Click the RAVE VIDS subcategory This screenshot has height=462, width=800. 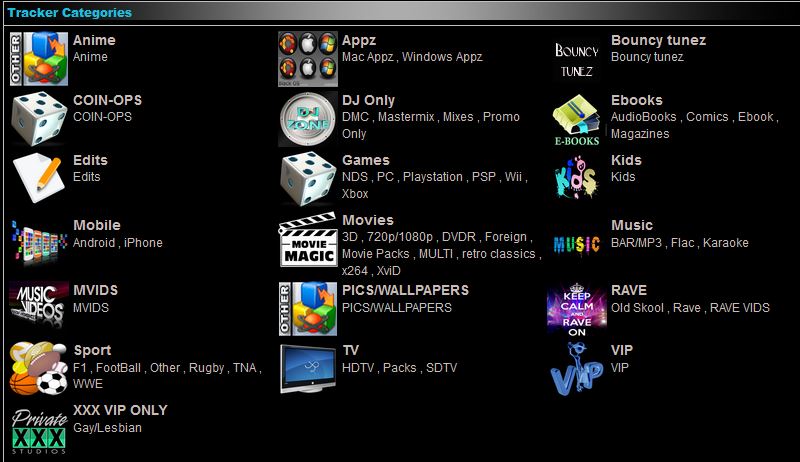(739, 308)
